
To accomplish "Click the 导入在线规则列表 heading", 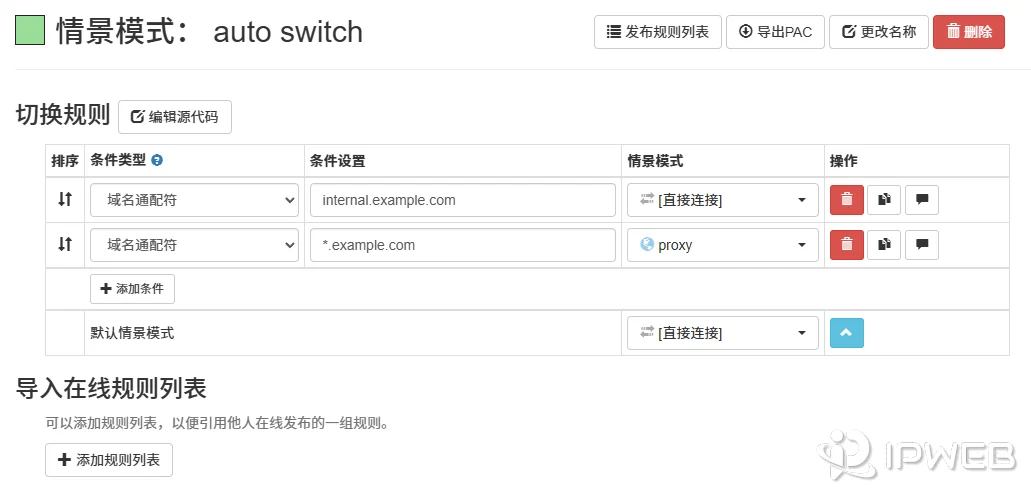I will (x=111, y=389).
